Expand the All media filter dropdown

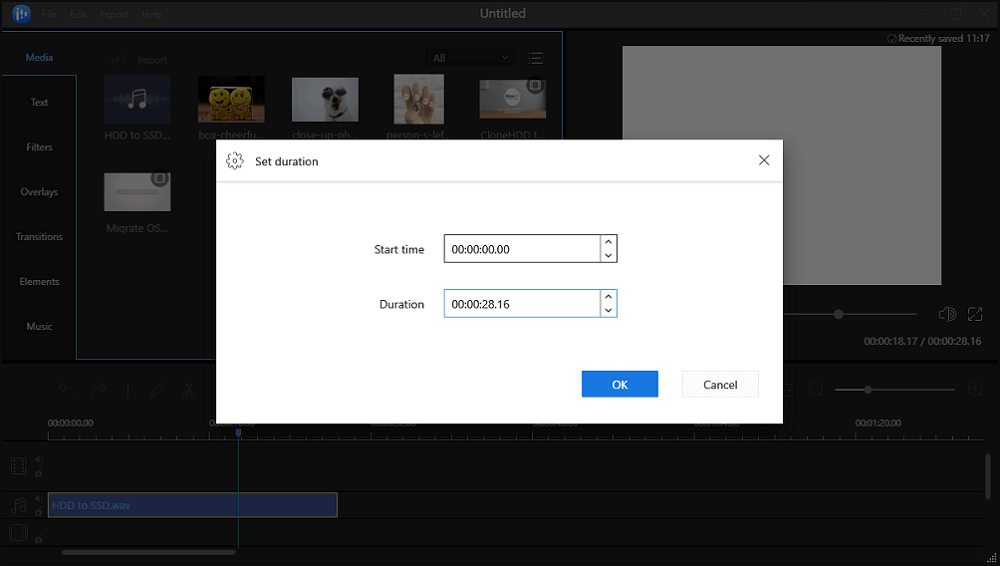(x=470, y=58)
